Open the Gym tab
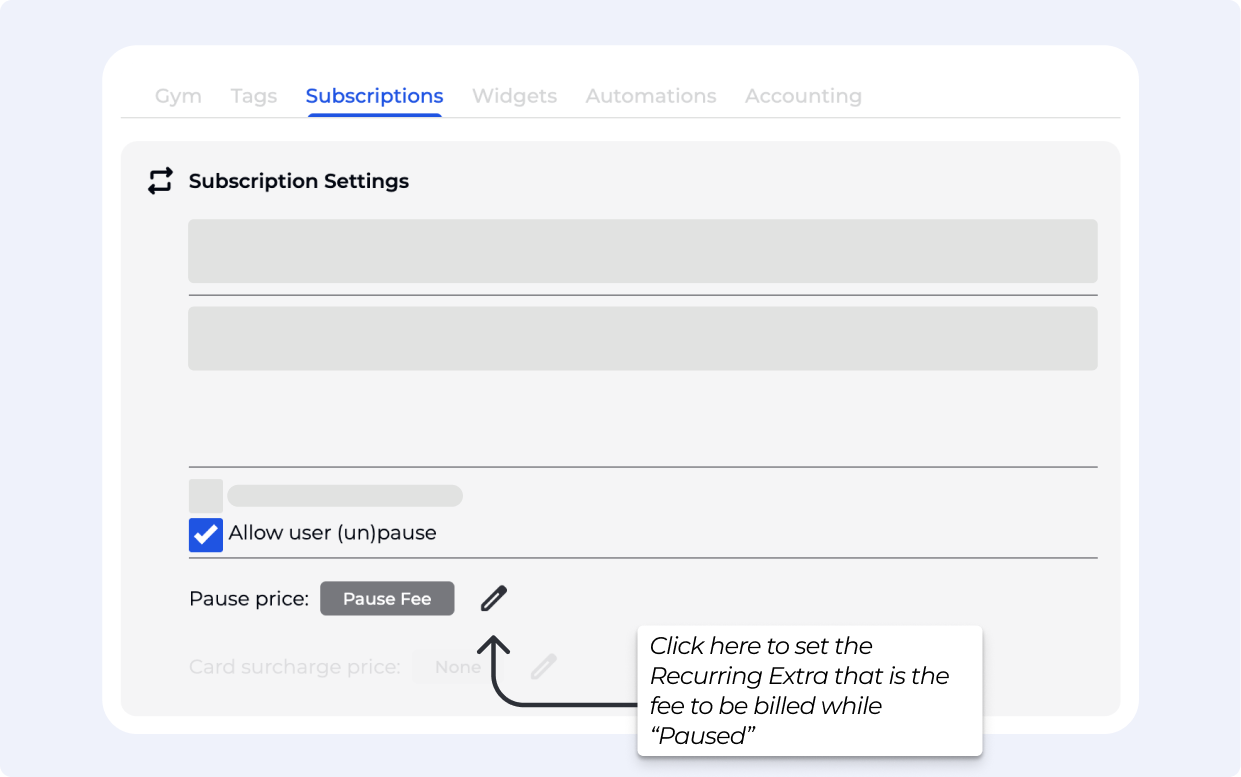The image size is (1241, 777). (178, 96)
